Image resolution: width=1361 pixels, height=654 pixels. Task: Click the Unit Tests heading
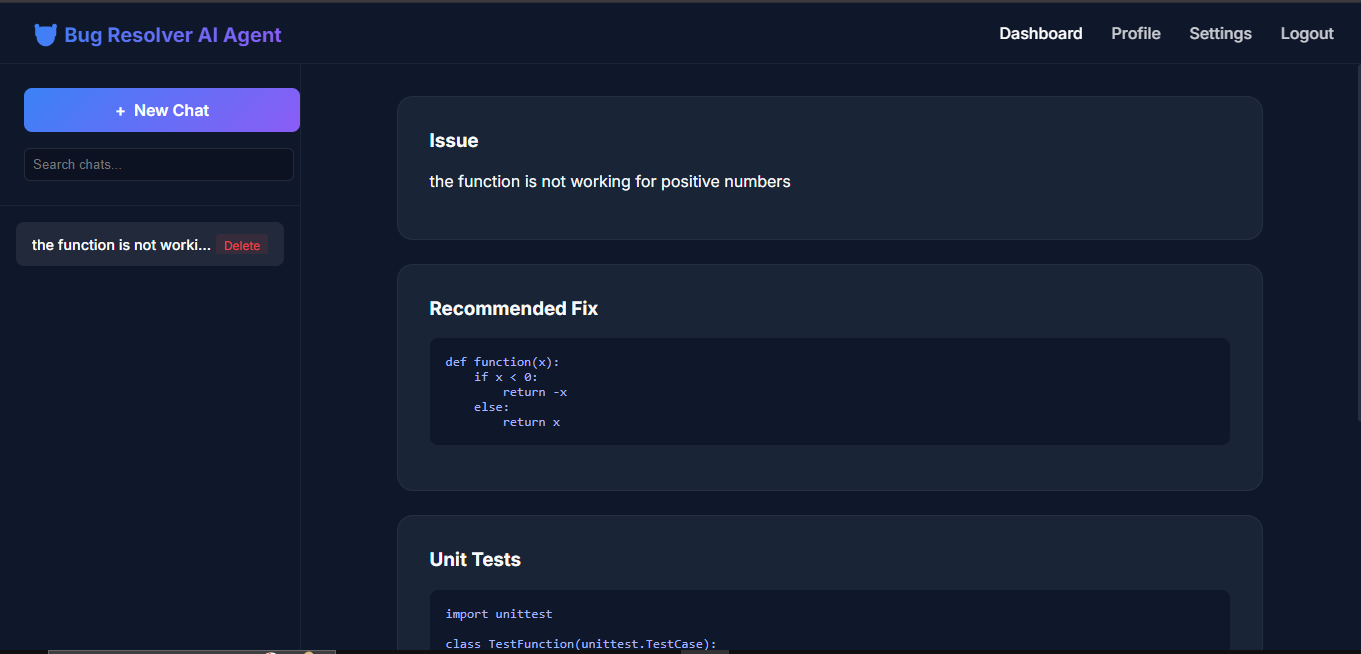pyautogui.click(x=475, y=560)
